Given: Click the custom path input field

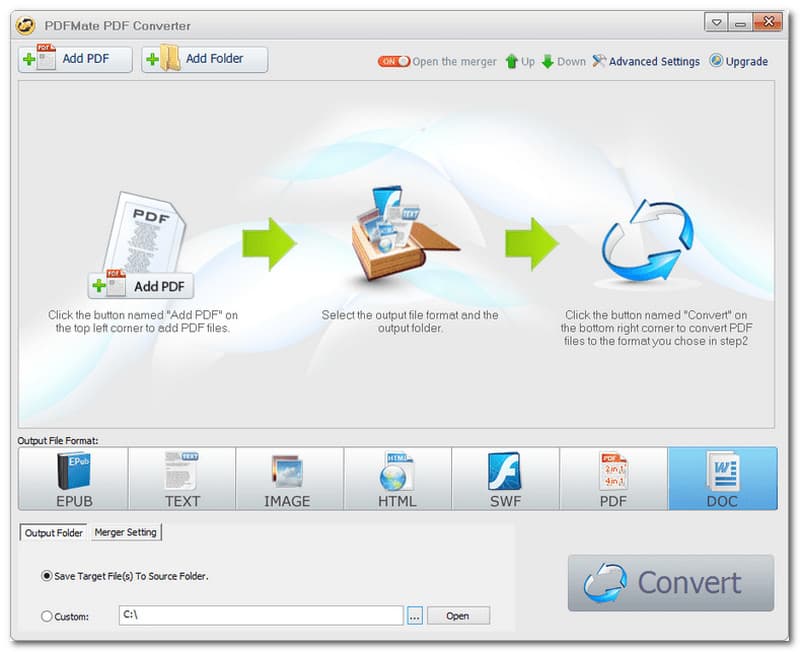Looking at the screenshot, I should pos(261,615).
